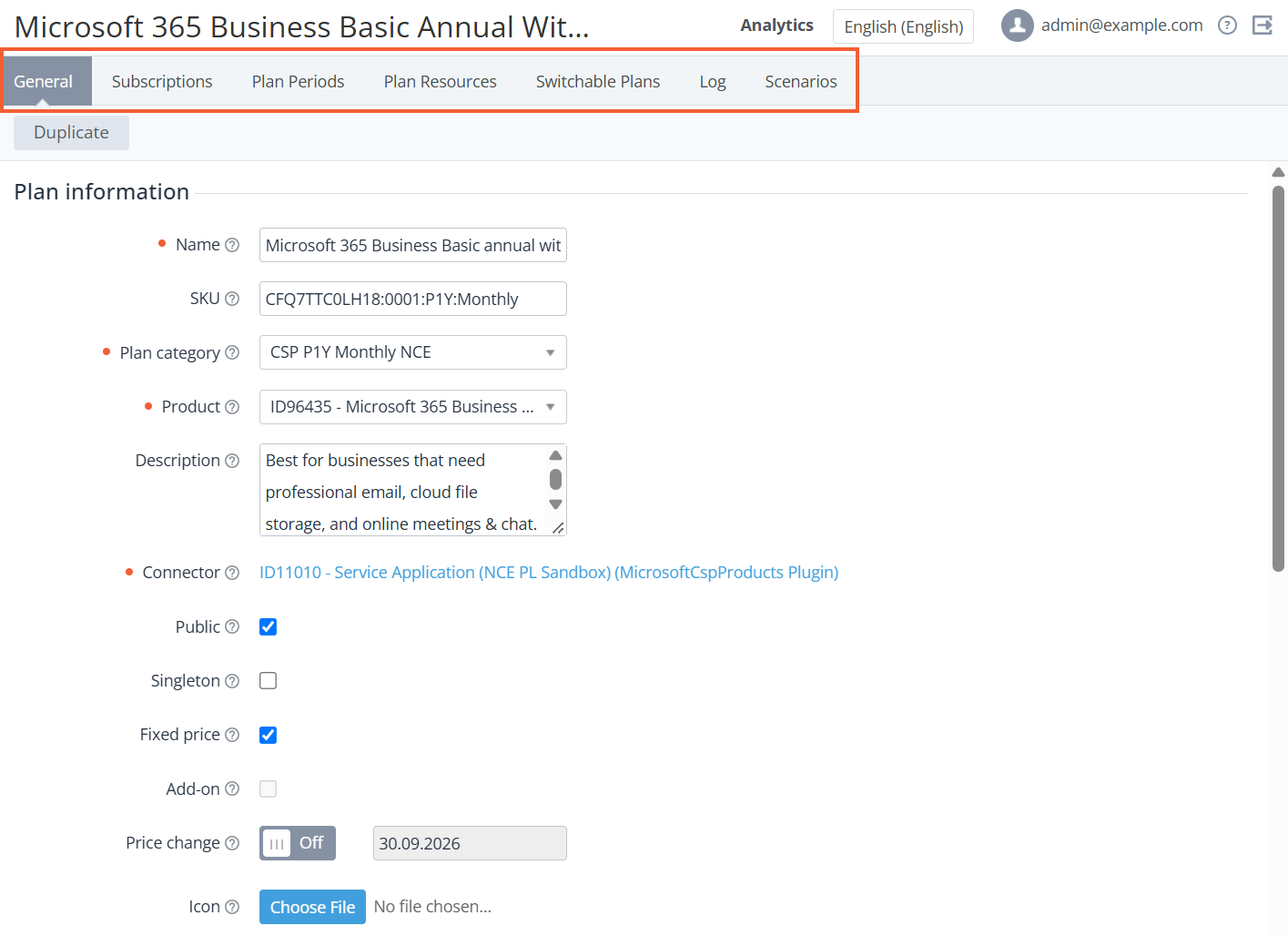Viewport: 1288px width, 936px height.
Task: Click the help icon next to Public label
Action: coord(232,626)
